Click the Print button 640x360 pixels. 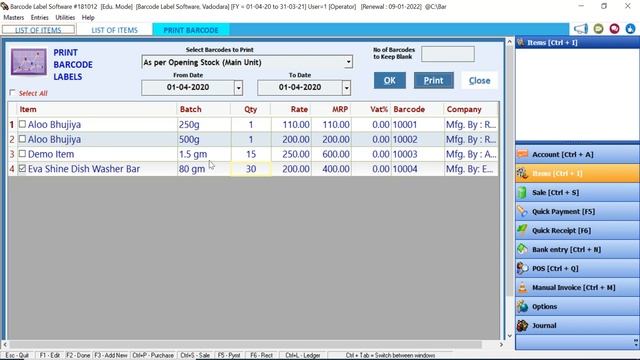(x=433, y=80)
